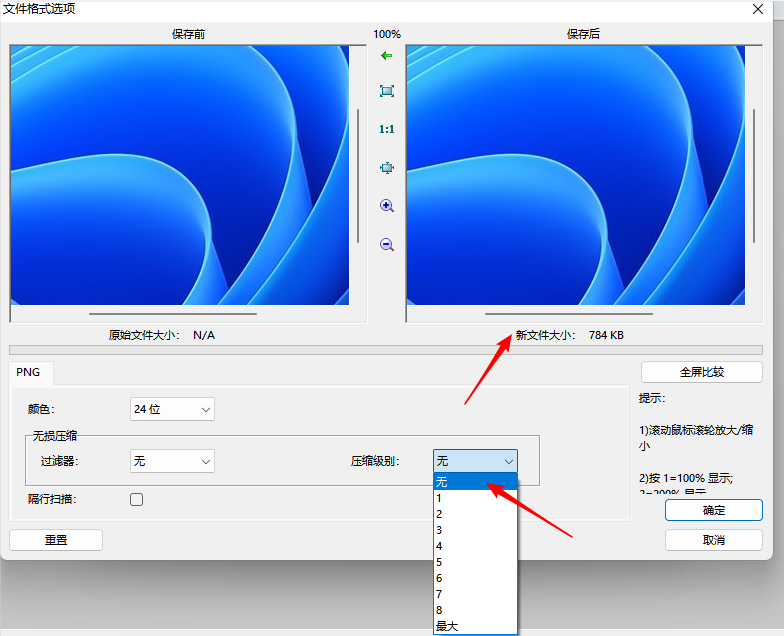
Task: Click the 重置 button
Action: coord(56,540)
